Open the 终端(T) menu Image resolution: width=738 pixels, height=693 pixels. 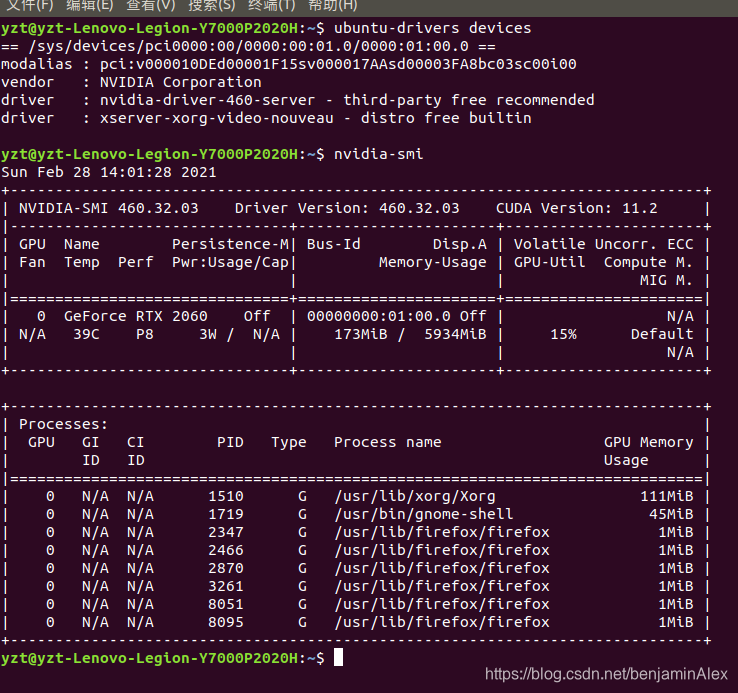(272, 5)
